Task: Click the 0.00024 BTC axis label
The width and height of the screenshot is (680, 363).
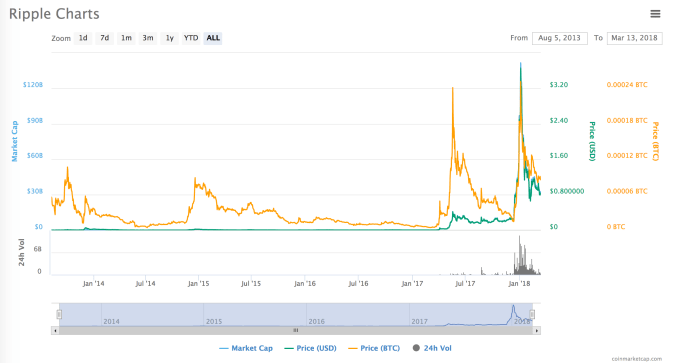Action: coord(627,85)
